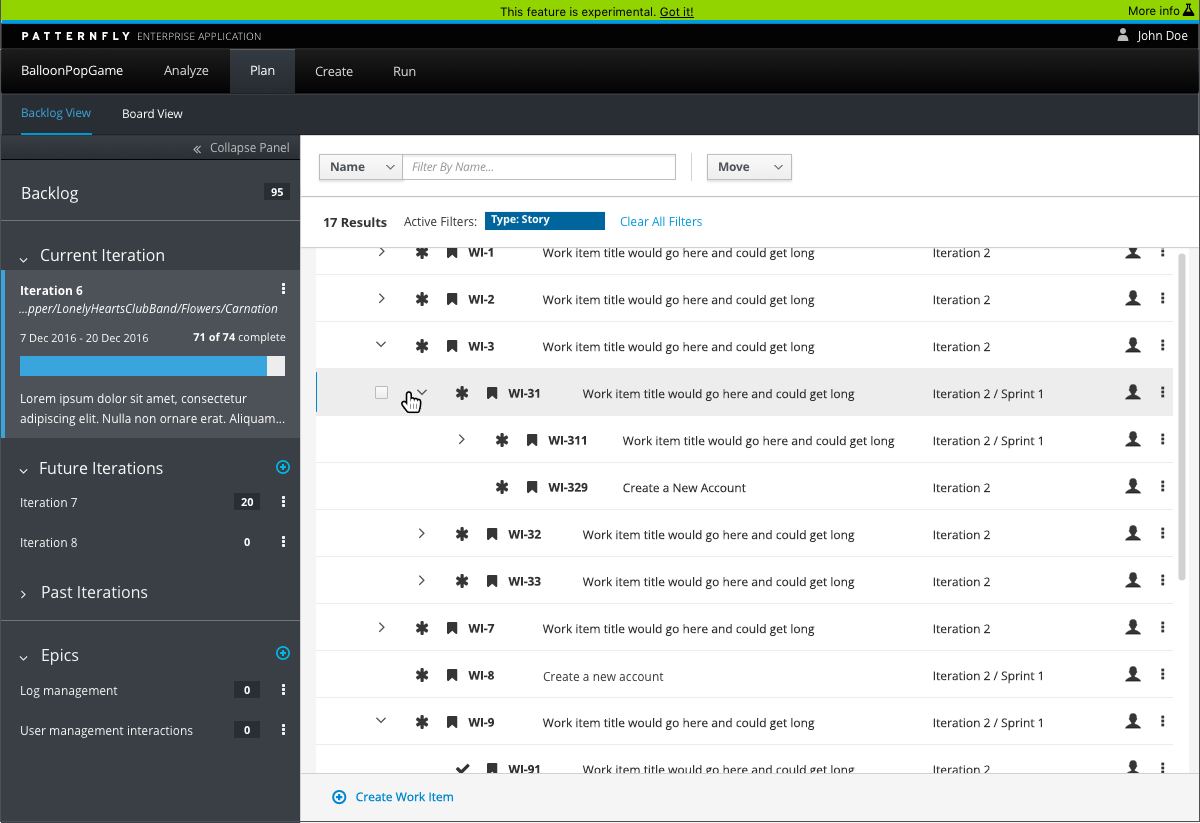1200x823 pixels.
Task: Select the Plan tab
Action: click(262, 71)
